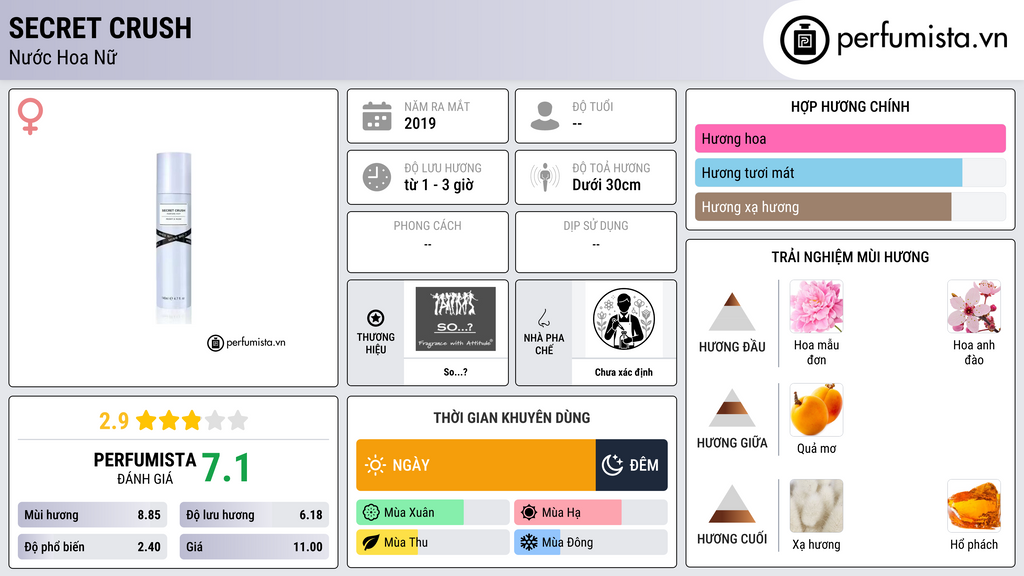The width and height of the screenshot is (1024, 576).
Task: Click the perfumista.vn site name text
Action: 922,38
